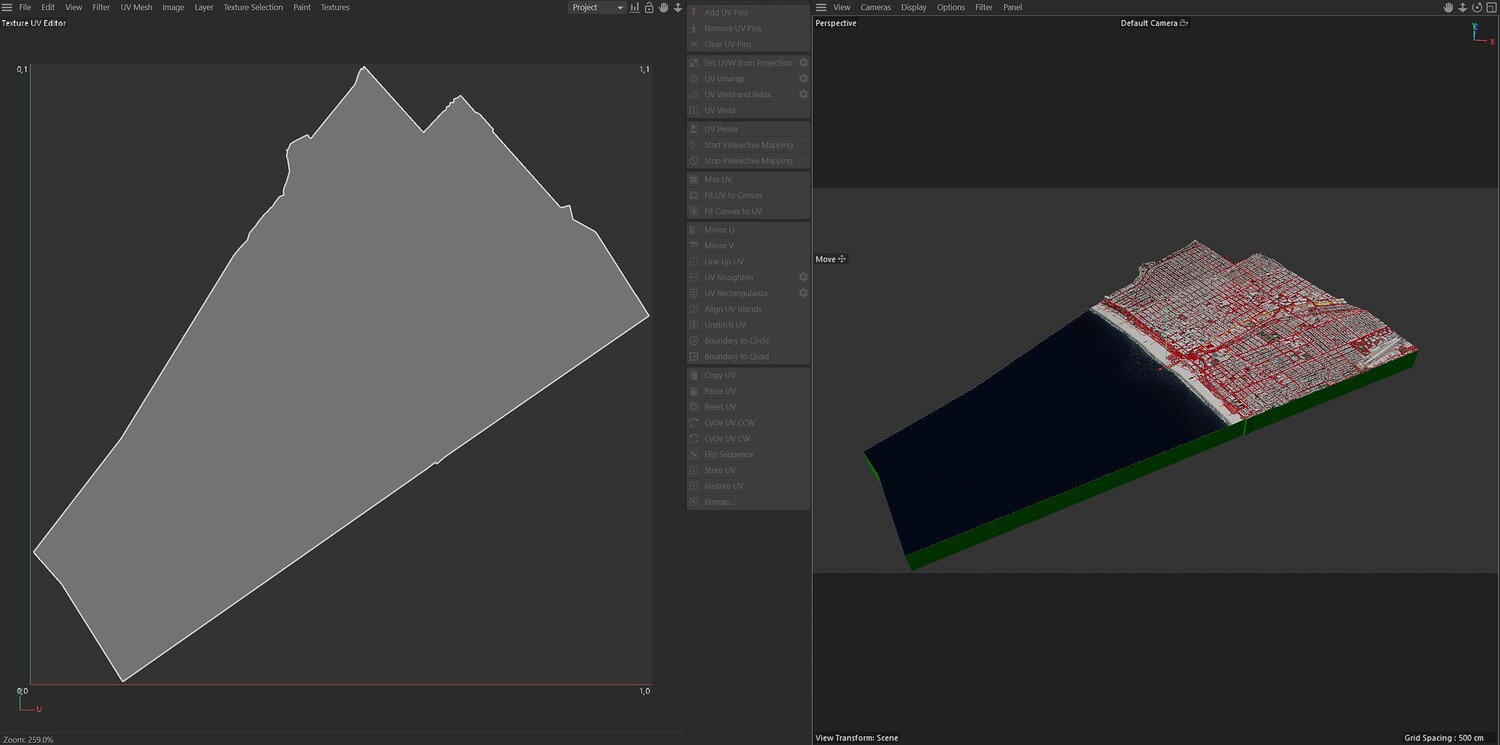Open Set UVW from Projection gear settings
The image size is (1500, 745).
coord(803,62)
